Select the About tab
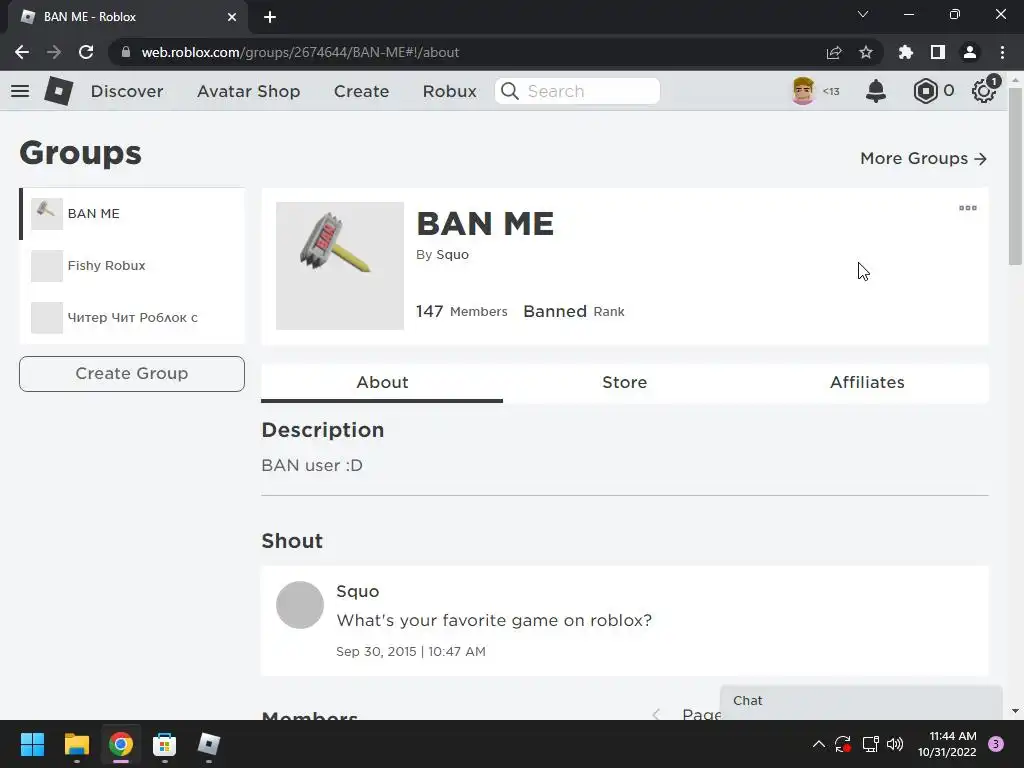This screenshot has height=768, width=1024. click(x=382, y=383)
